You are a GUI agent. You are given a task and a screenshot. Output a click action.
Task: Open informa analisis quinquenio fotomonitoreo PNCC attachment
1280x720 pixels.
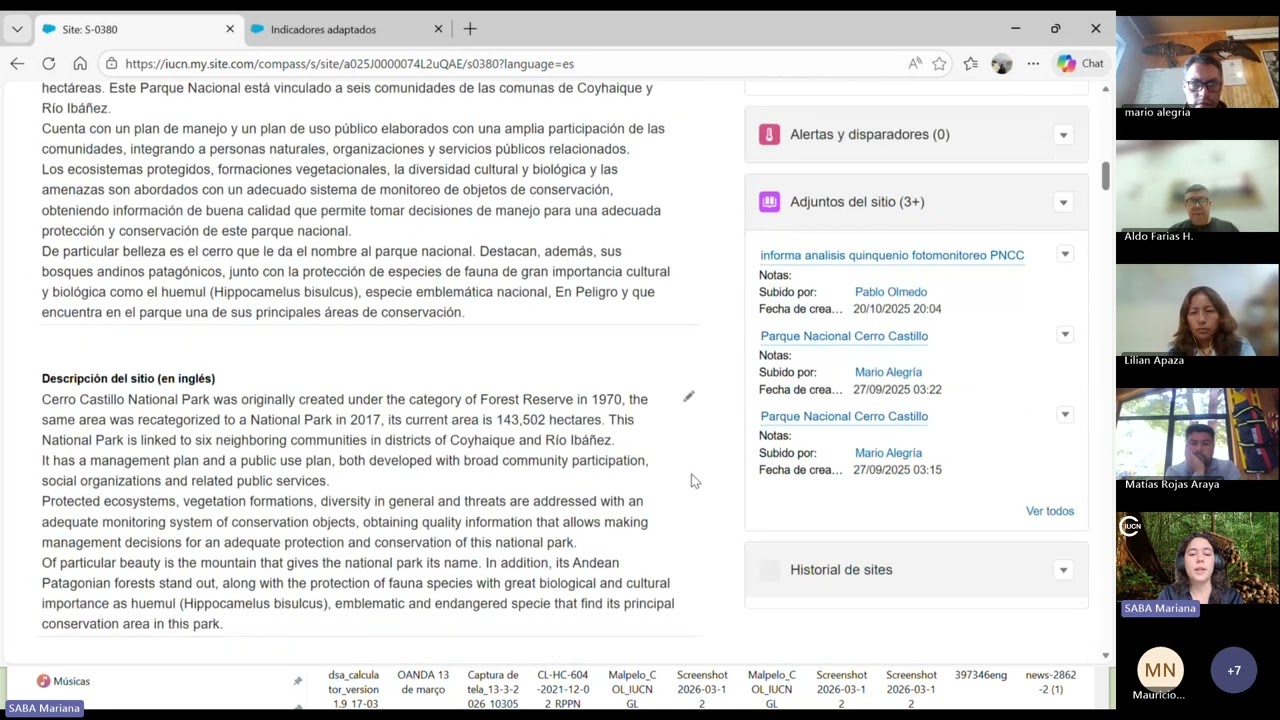click(x=892, y=255)
